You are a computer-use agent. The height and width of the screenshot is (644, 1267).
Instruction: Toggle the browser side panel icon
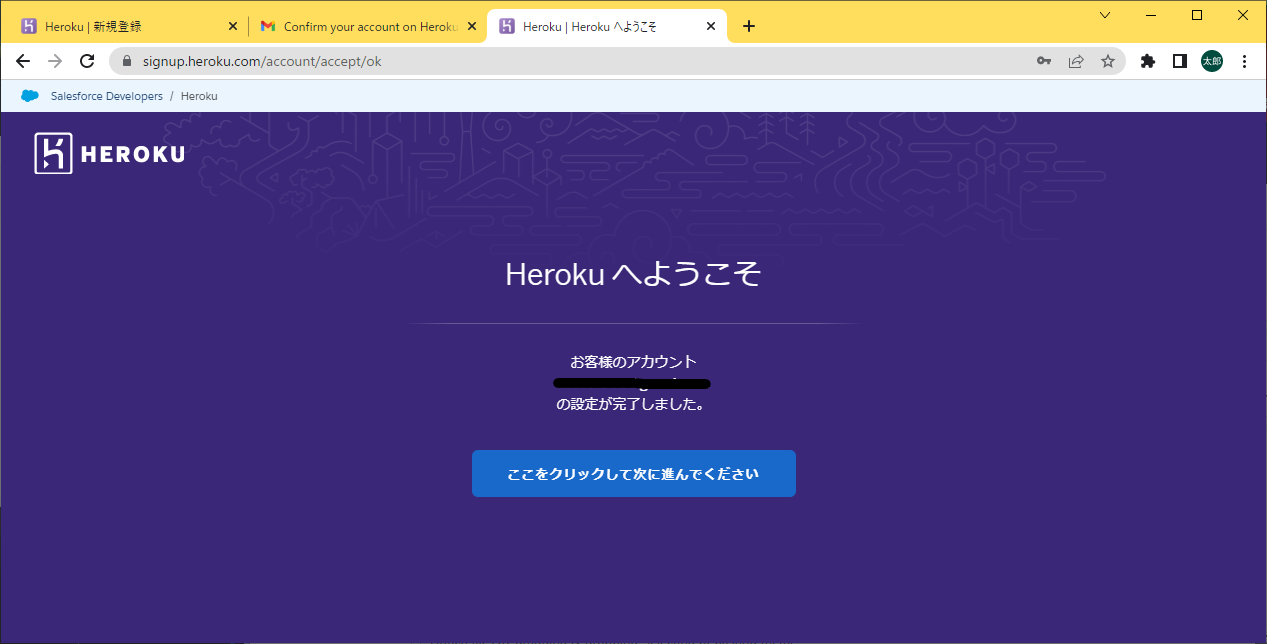click(x=1180, y=61)
